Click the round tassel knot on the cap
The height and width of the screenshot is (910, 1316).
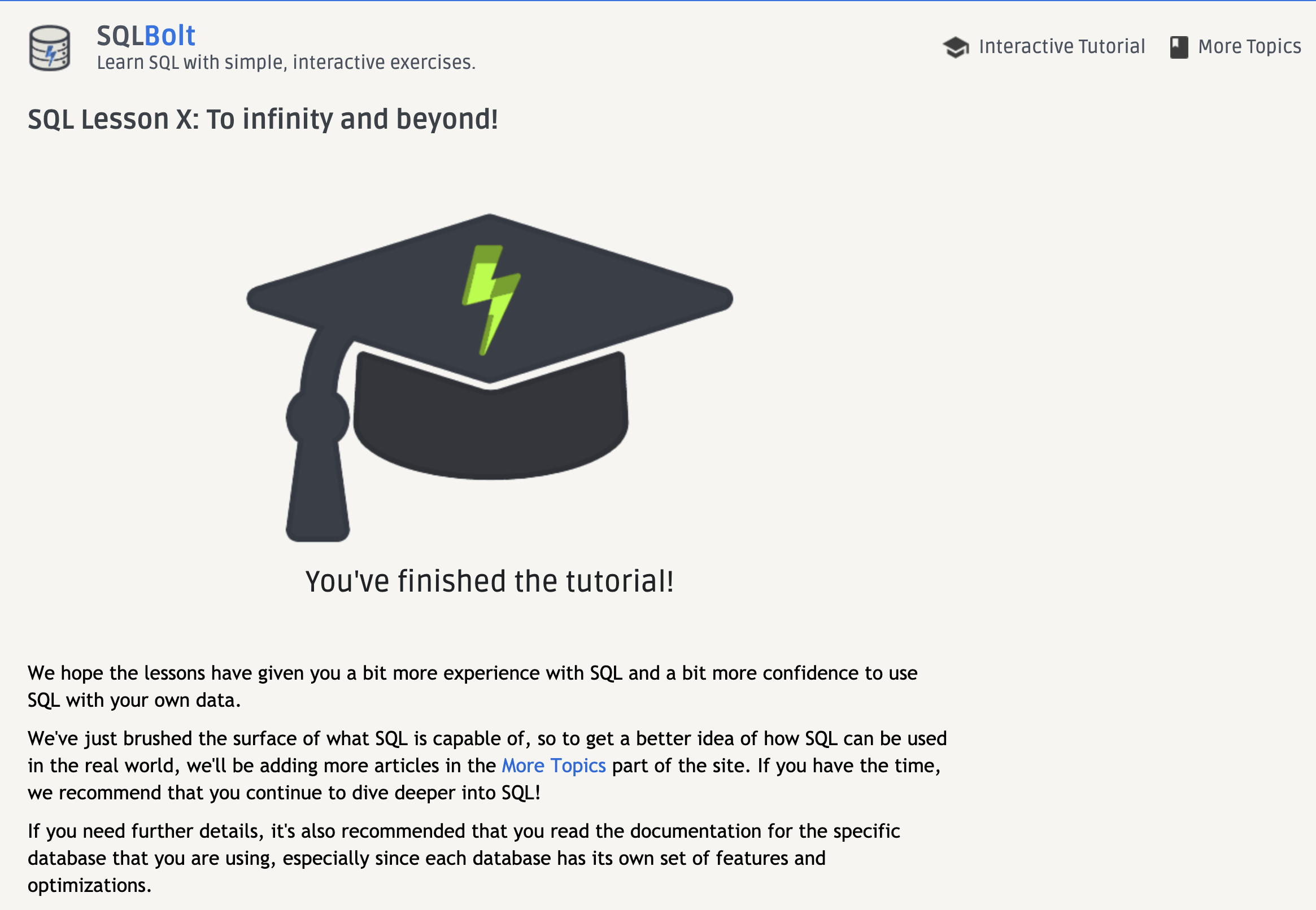point(318,418)
